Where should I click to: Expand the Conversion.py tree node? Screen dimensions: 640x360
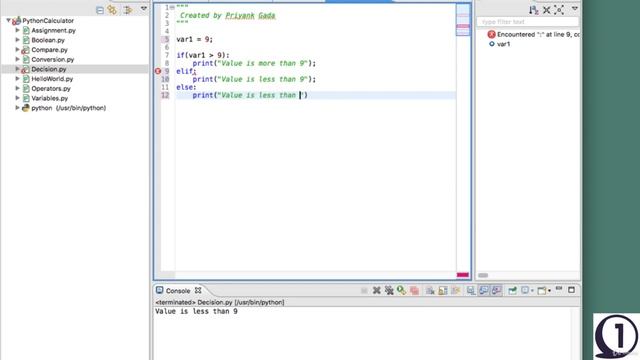[18, 59]
